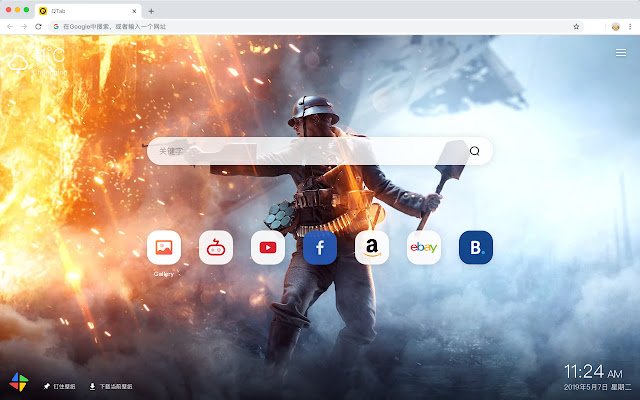This screenshot has width=640, height=400.
Task: Open the eBay shortcut
Action: click(424, 247)
